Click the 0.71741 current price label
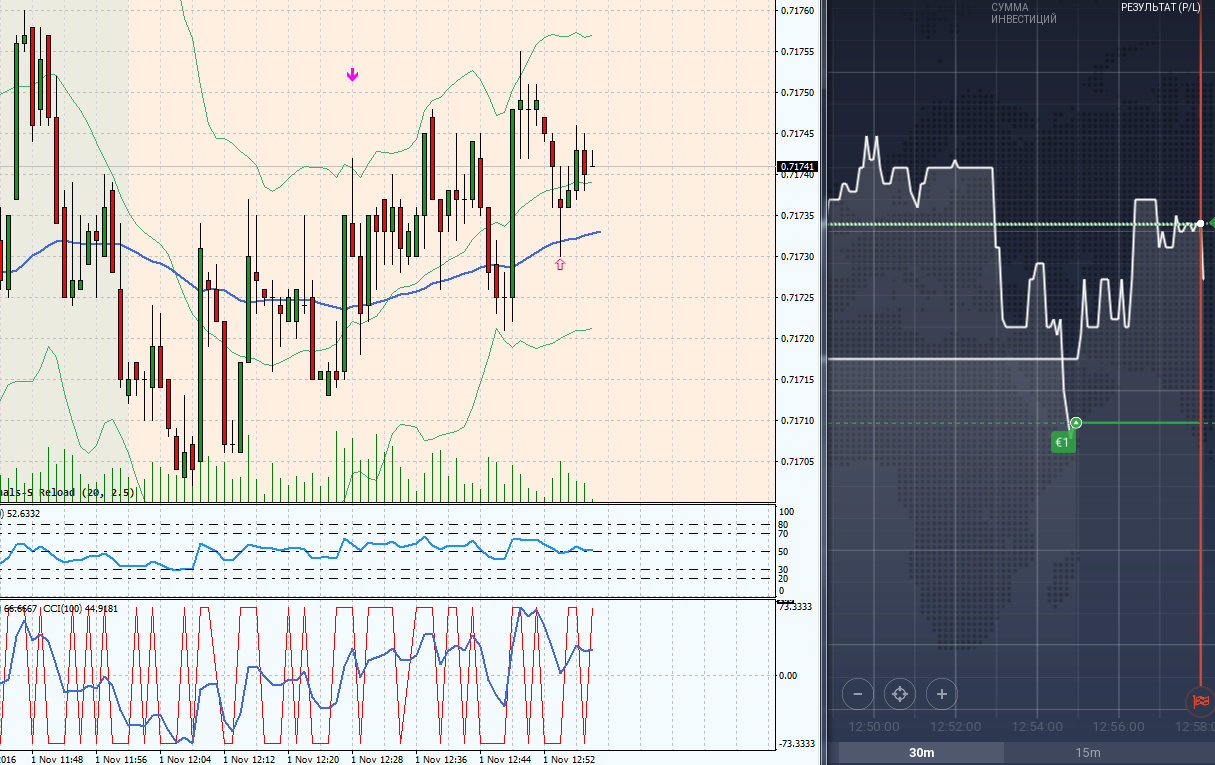 (x=797, y=167)
